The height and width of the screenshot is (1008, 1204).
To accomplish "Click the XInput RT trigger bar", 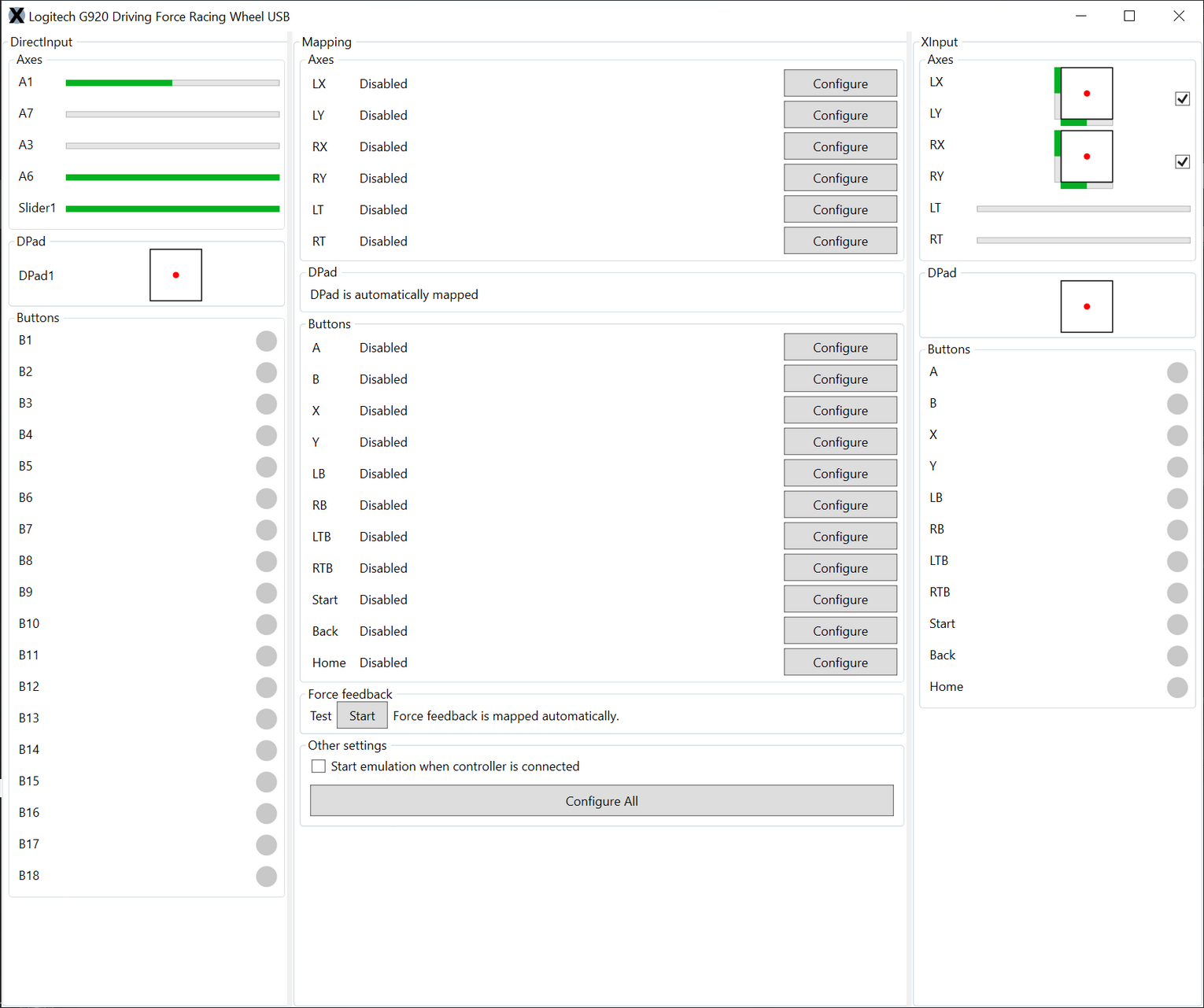I will (1084, 240).
